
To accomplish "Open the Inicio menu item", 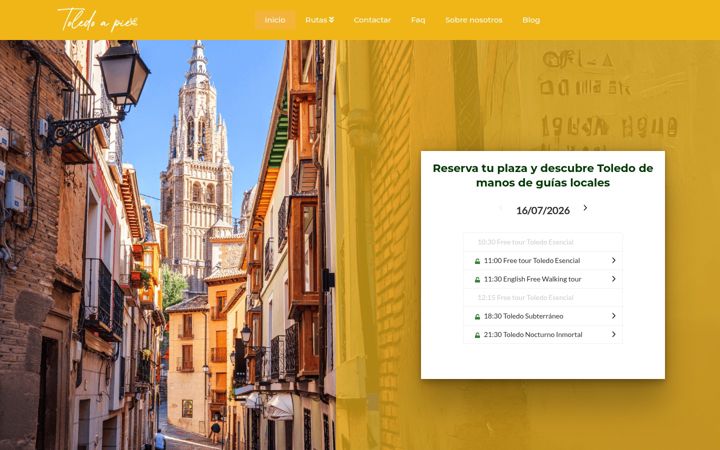I will click(275, 20).
